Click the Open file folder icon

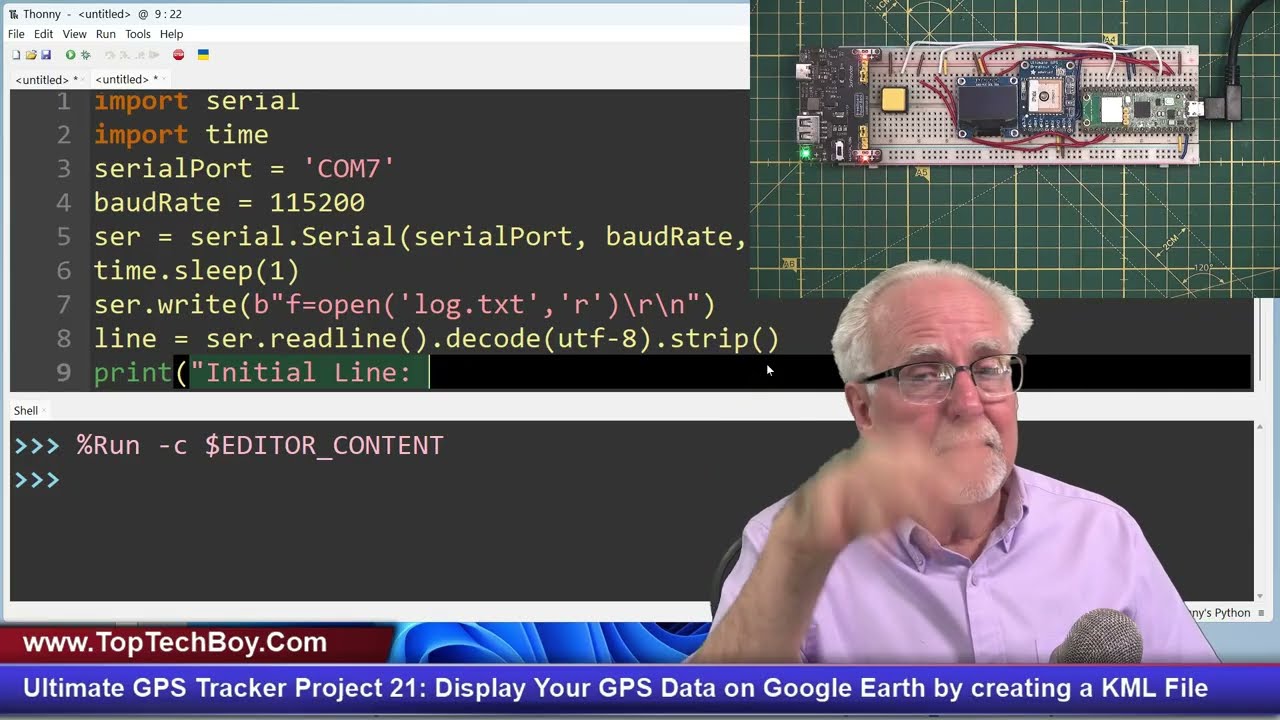tap(31, 55)
